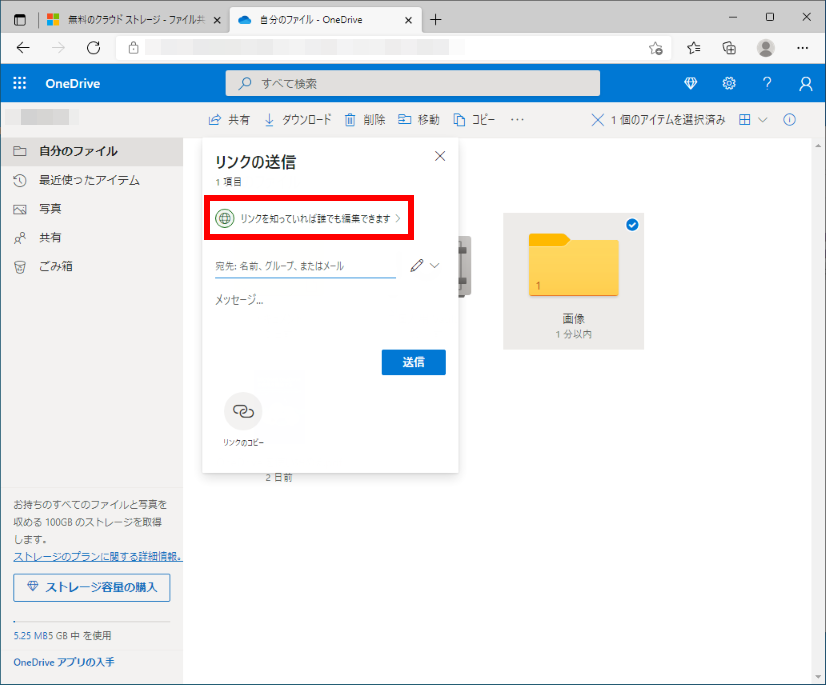The image size is (826, 685).
Task: Open 写真 in the sidebar
Action: 92,209
